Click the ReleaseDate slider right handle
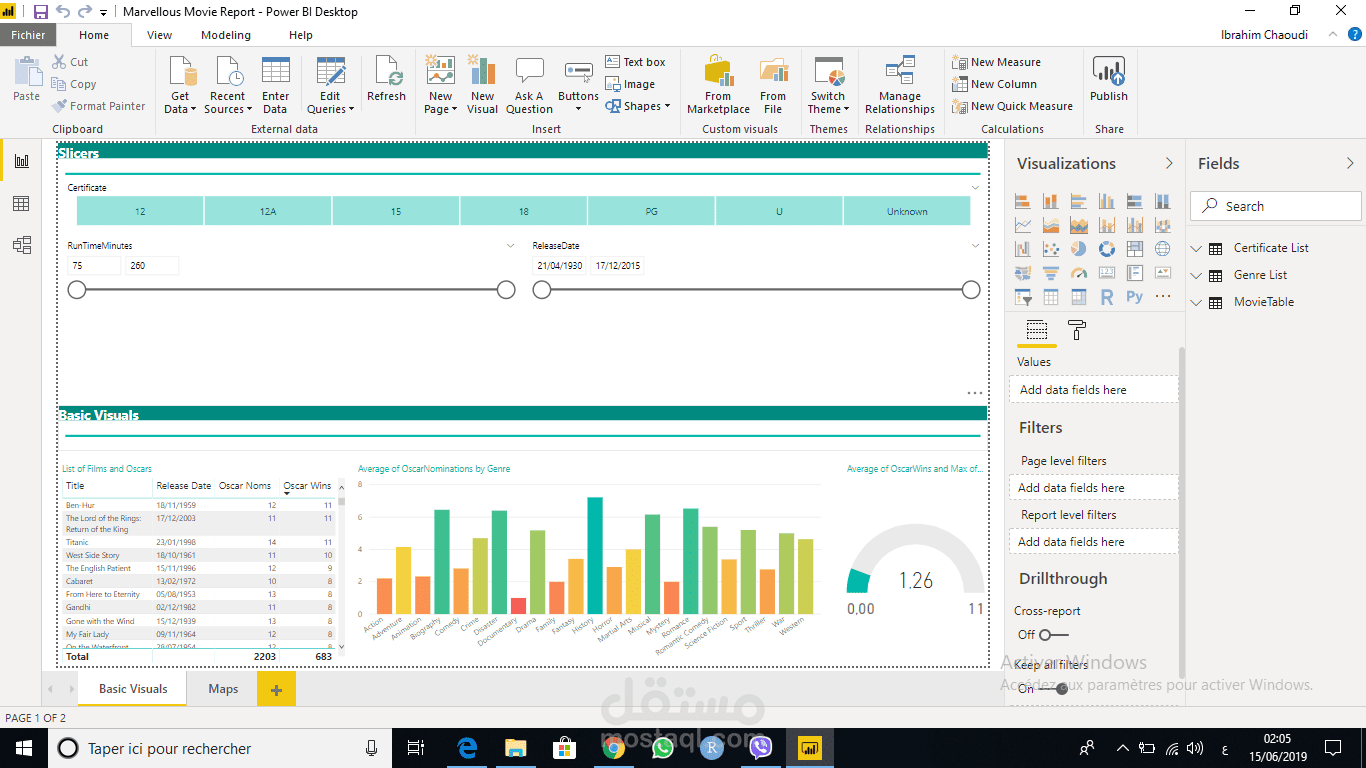Viewport: 1366px width, 768px height. click(971, 290)
